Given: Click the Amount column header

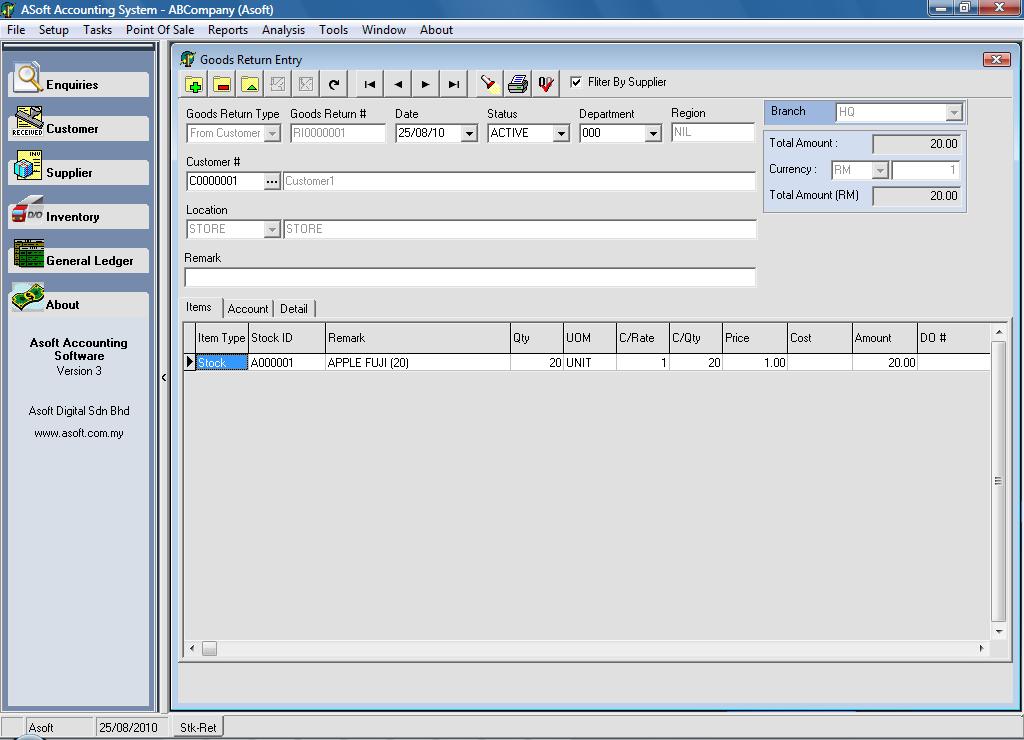Looking at the screenshot, I should click(x=884, y=338).
